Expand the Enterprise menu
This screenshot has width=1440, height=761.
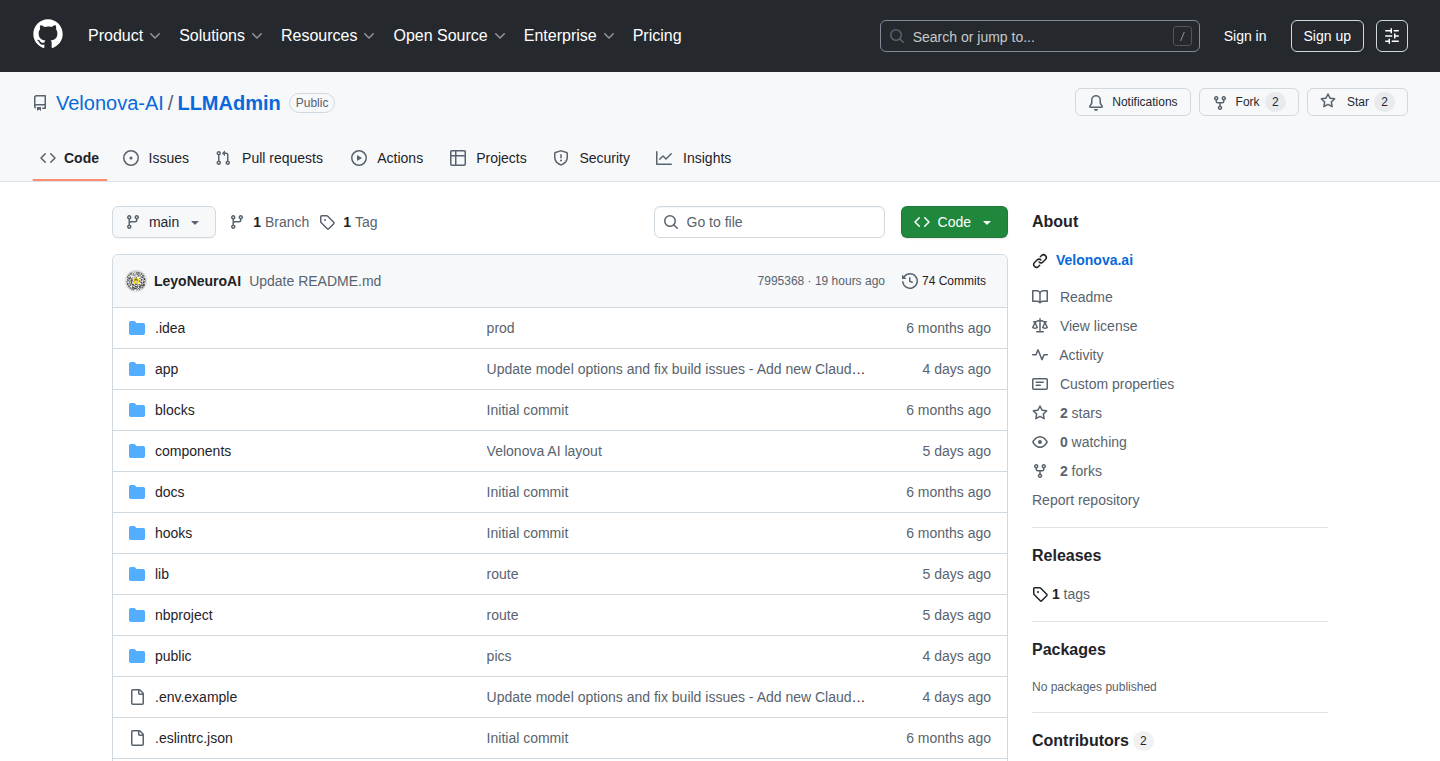pos(569,36)
